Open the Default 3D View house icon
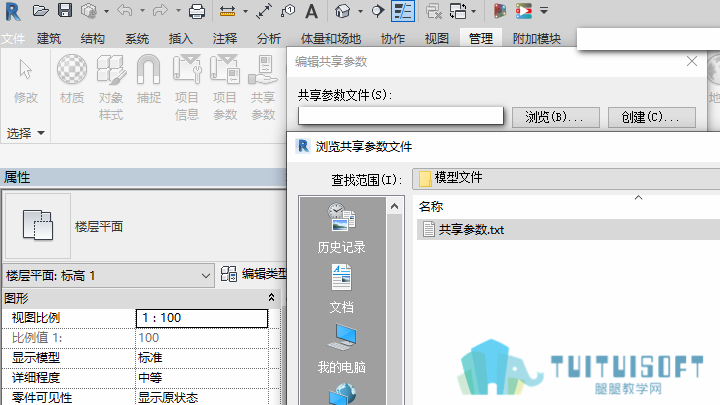 tap(343, 11)
